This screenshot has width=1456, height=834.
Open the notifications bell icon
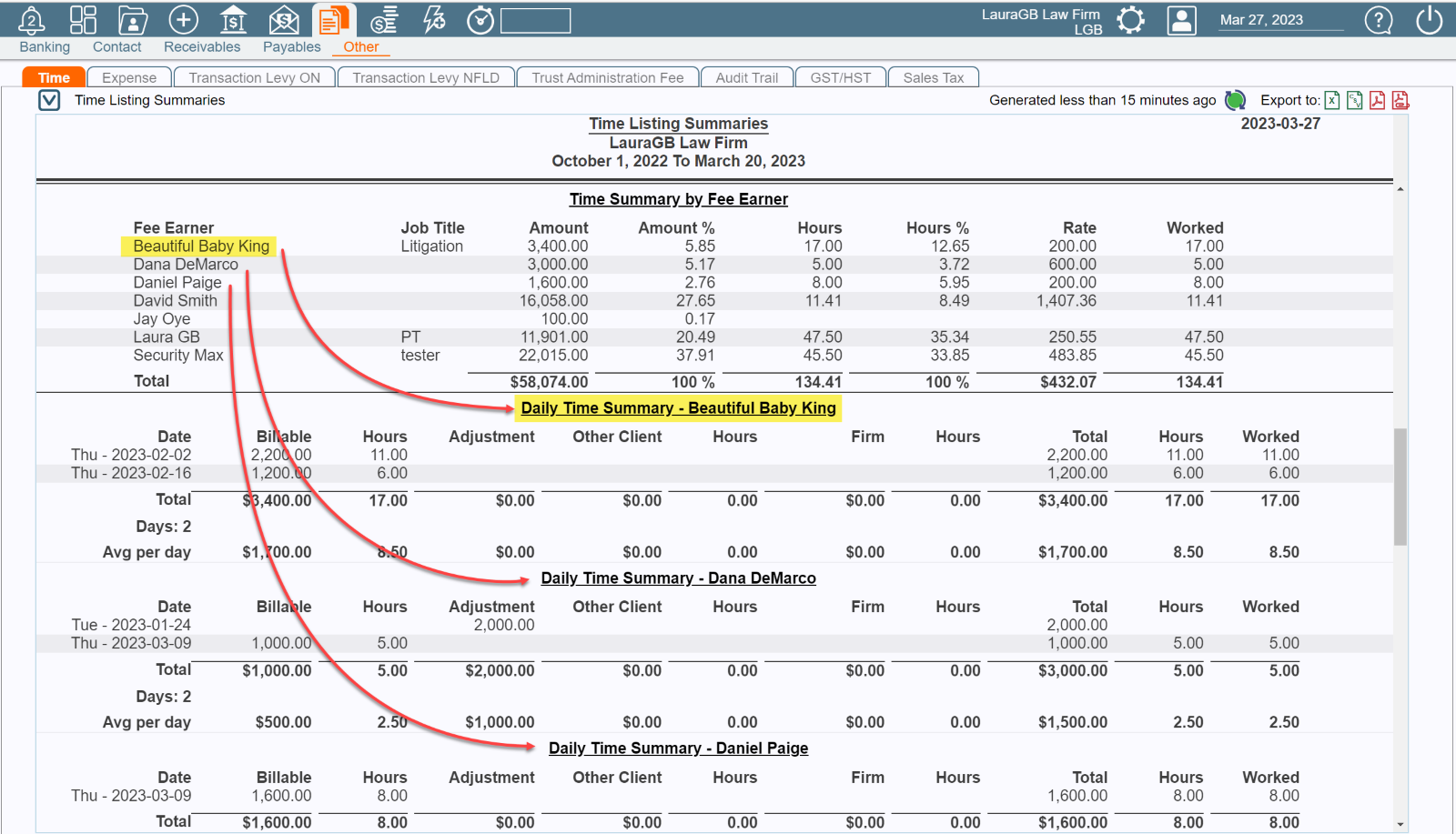32,20
